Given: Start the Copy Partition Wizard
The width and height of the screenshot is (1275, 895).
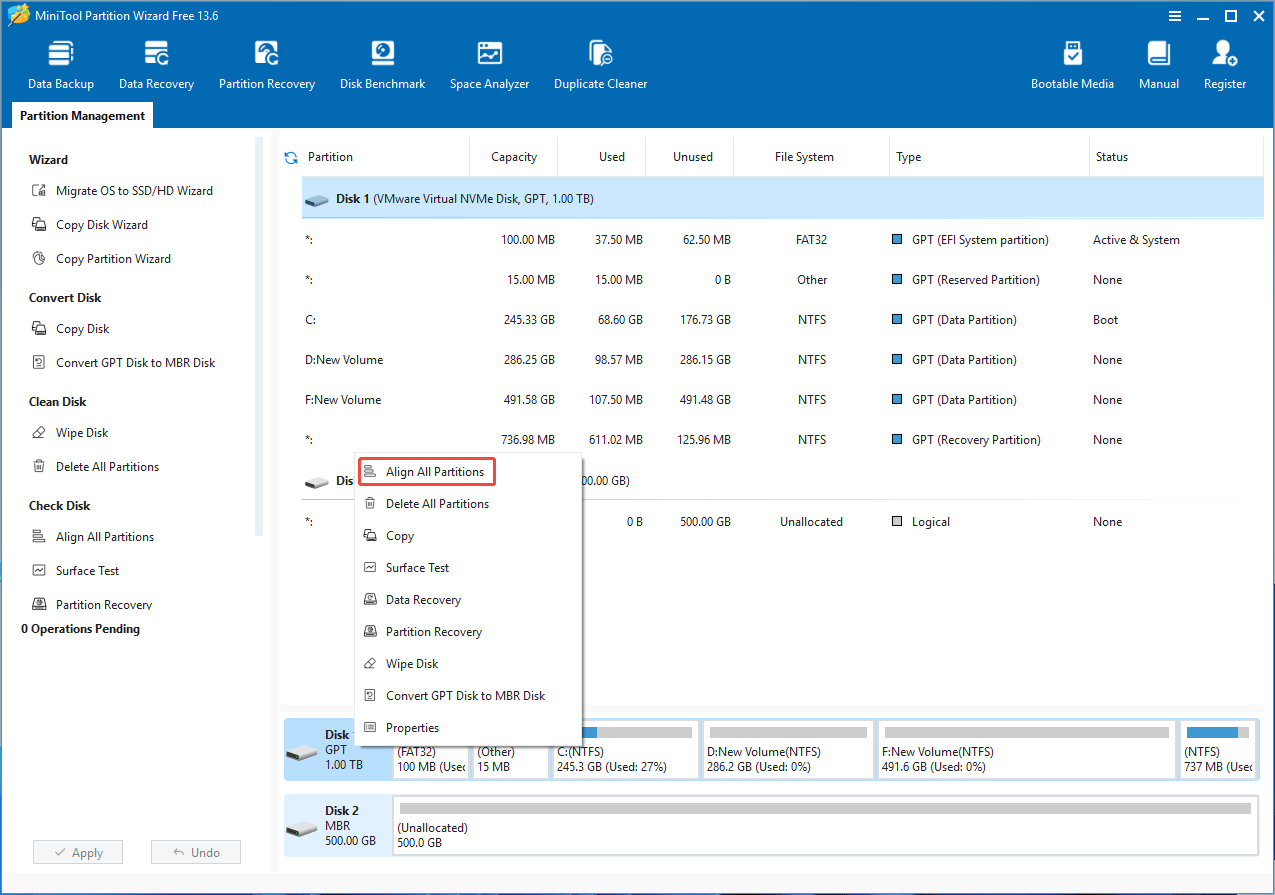Looking at the screenshot, I should [101, 259].
